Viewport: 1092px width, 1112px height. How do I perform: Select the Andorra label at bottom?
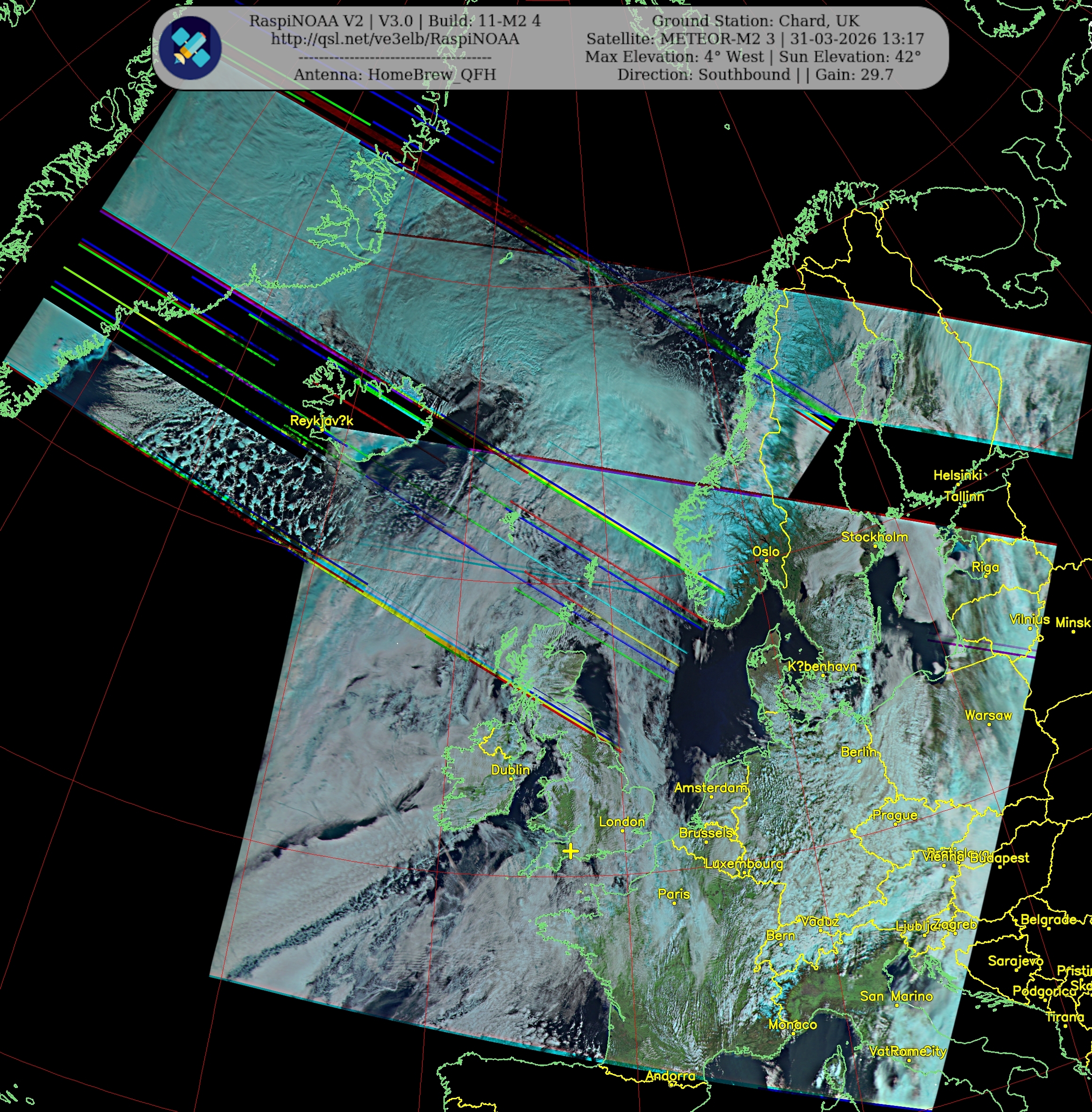(x=670, y=1076)
